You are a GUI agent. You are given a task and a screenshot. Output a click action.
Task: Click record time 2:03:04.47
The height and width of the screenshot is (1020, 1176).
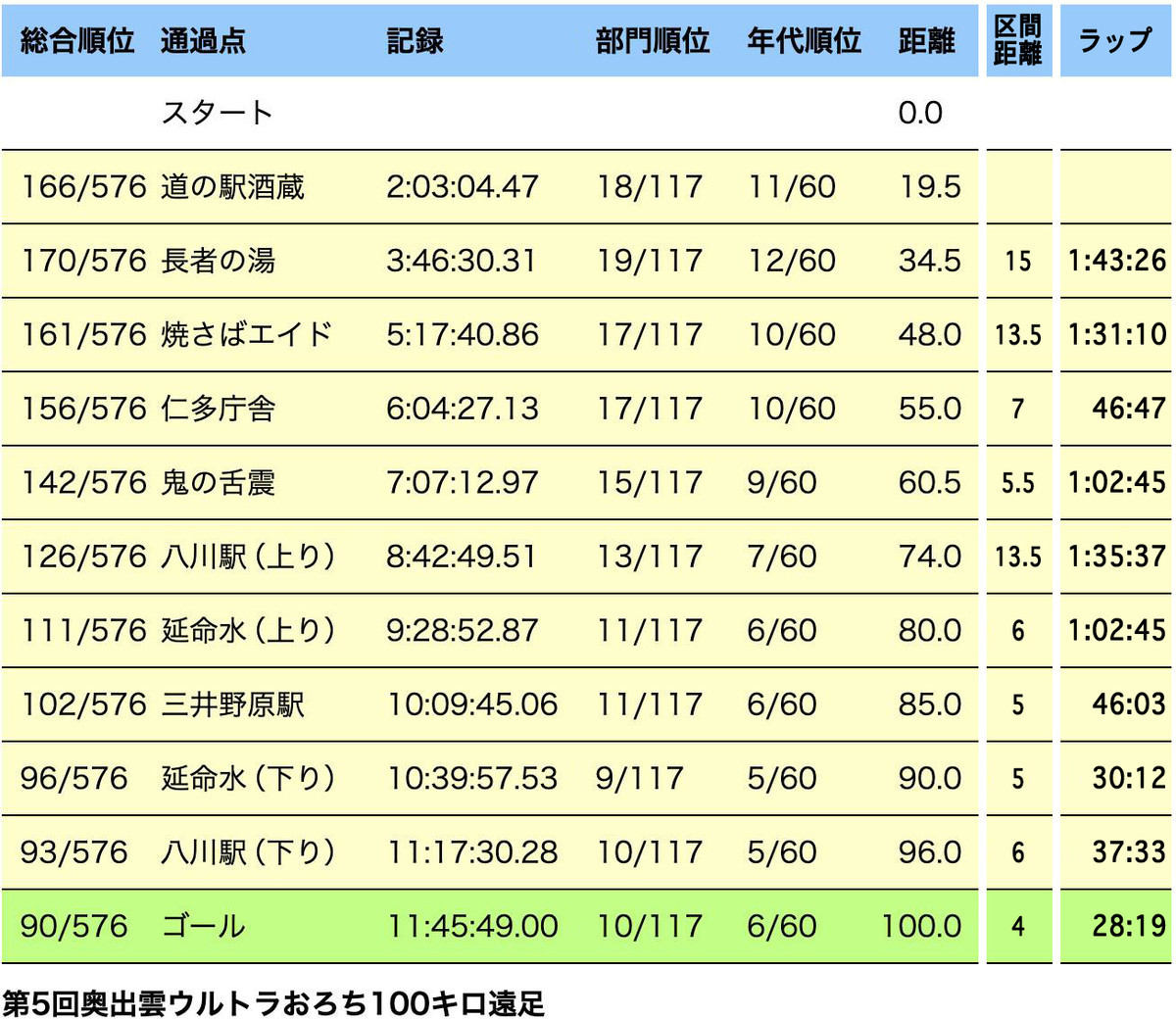click(463, 187)
